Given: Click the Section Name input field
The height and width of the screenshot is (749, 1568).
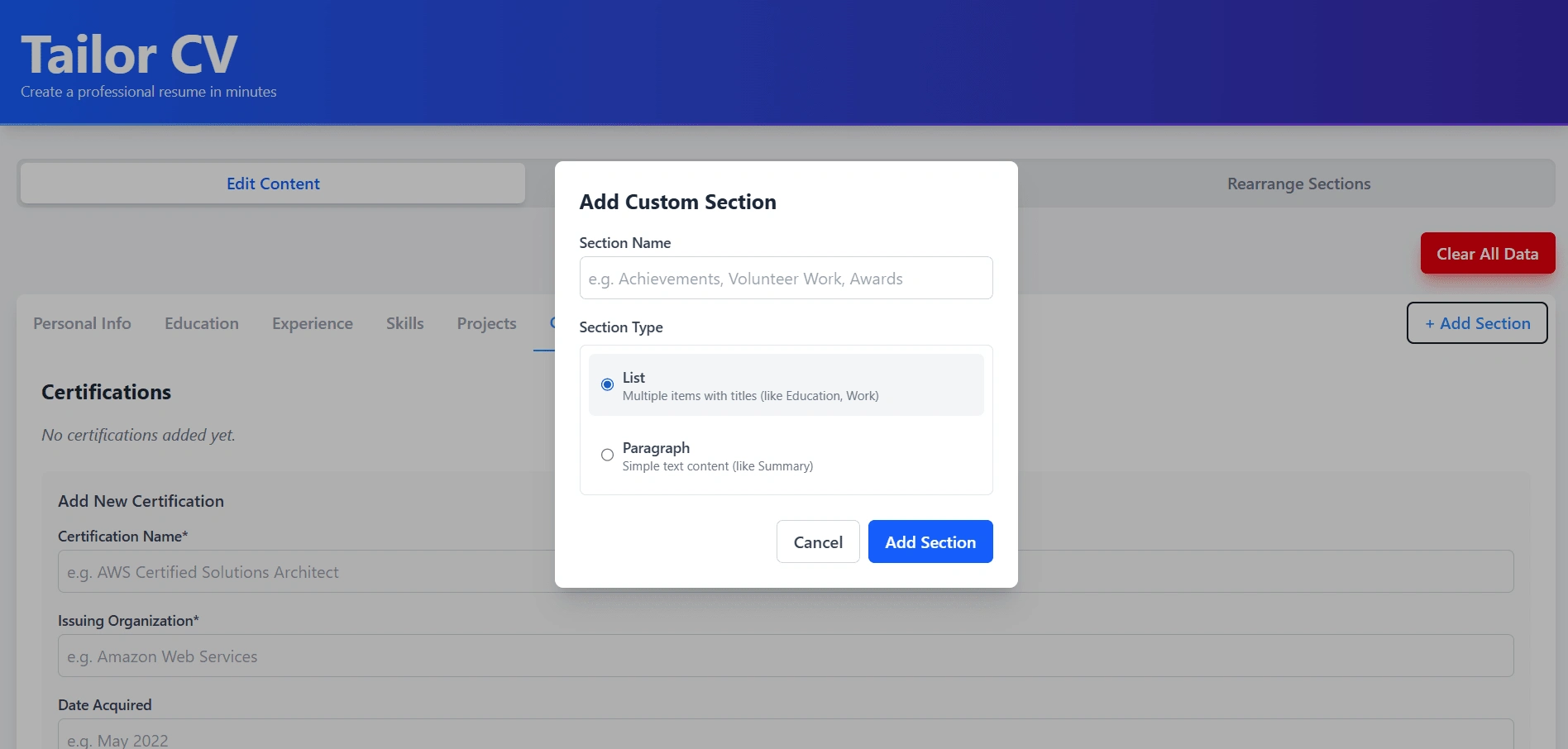Looking at the screenshot, I should coord(786,278).
